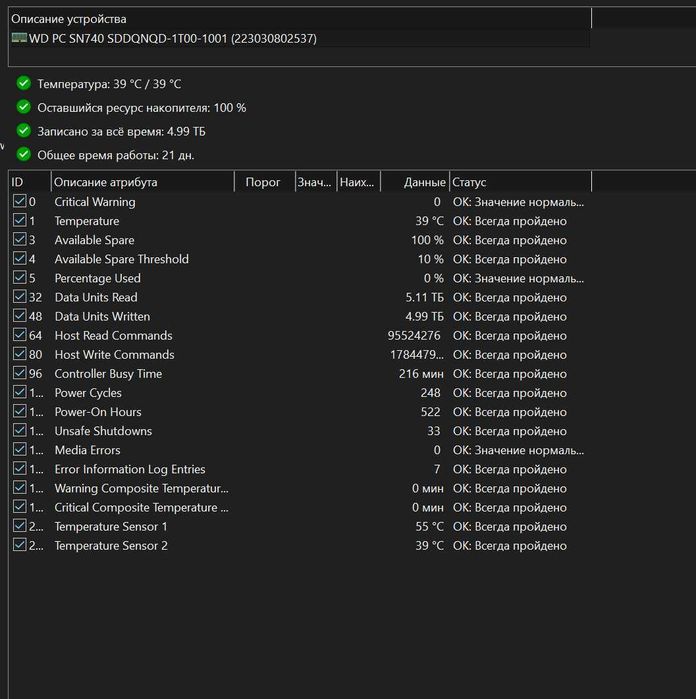The width and height of the screenshot is (696, 699).
Task: Sort by the Данные column header
Action: coord(415,182)
